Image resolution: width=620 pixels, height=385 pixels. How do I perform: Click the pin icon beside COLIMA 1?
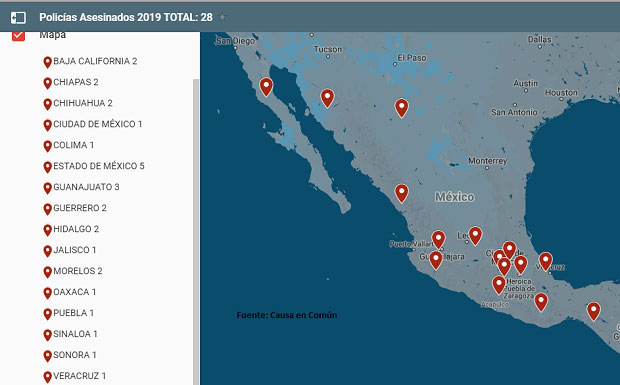[x=47, y=146]
